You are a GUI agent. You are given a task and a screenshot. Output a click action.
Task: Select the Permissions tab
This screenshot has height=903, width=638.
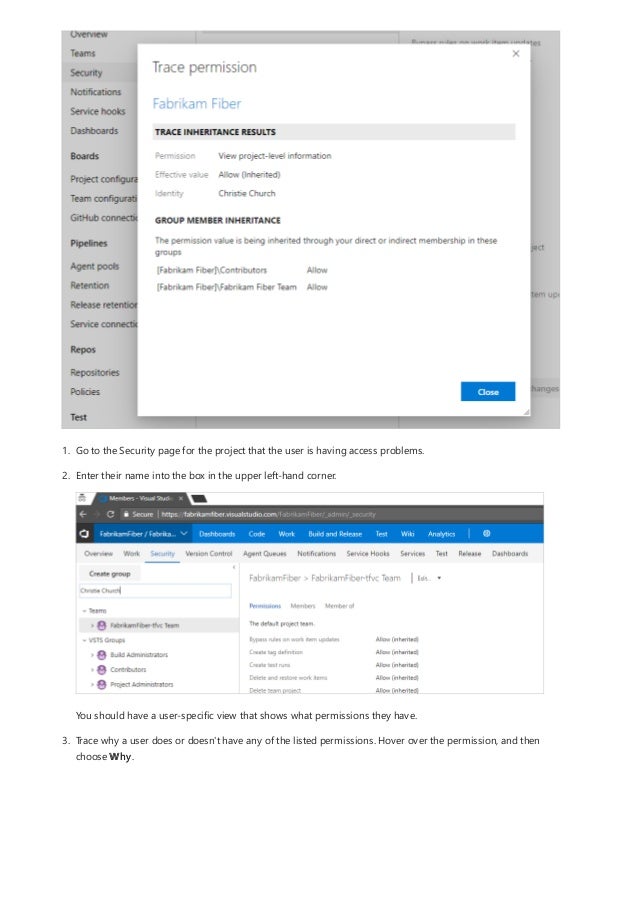click(265, 606)
